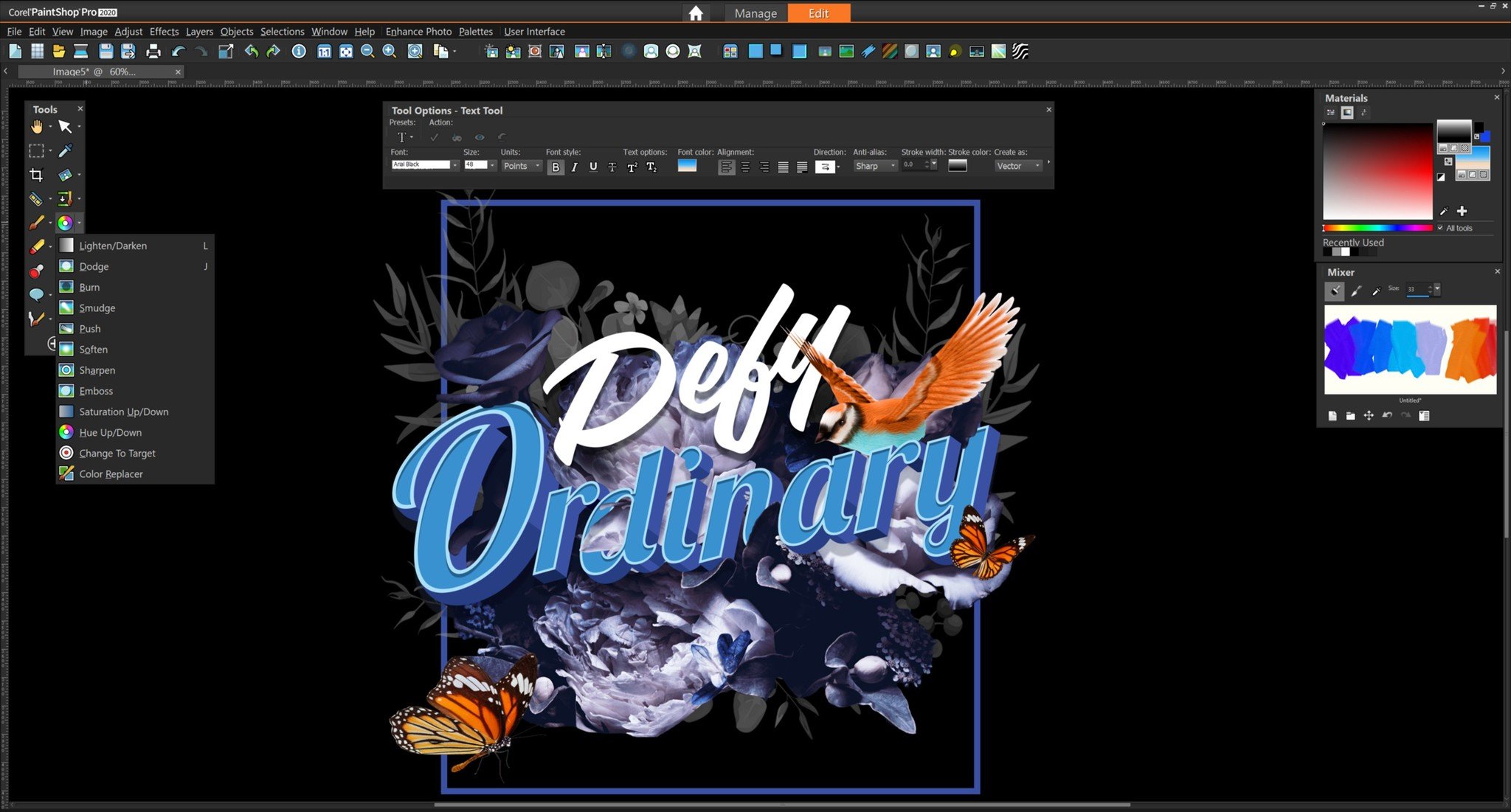Toggle Bold font style

(556, 167)
